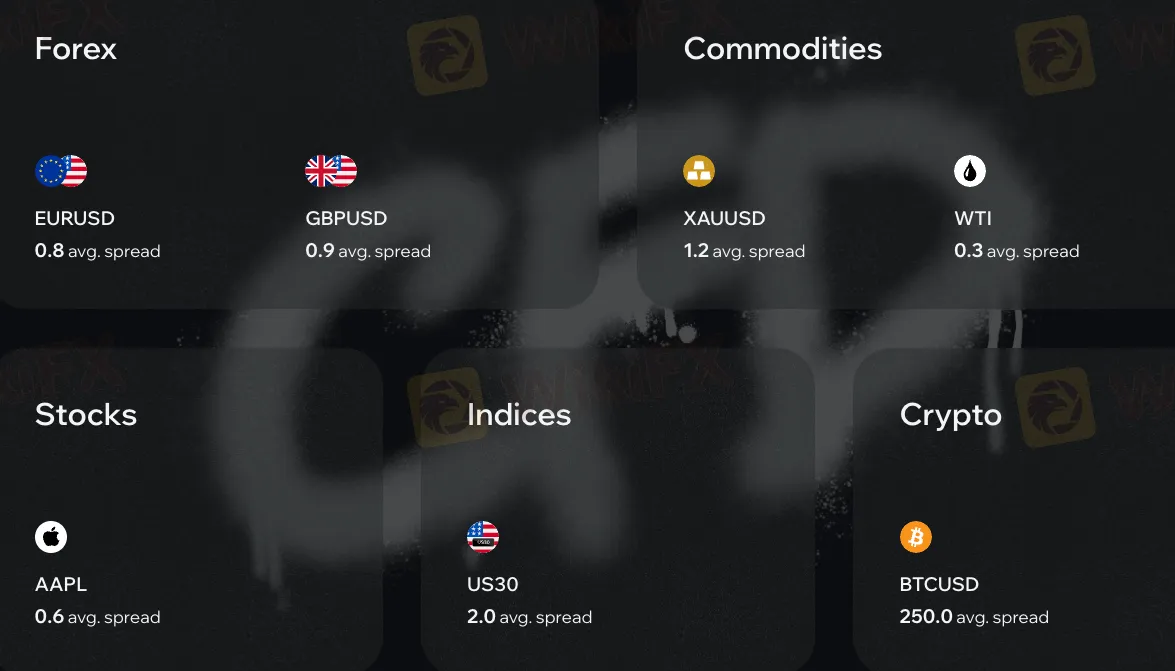Click the GBPUSD flag pair icon
The image size is (1175, 671).
tap(331, 172)
